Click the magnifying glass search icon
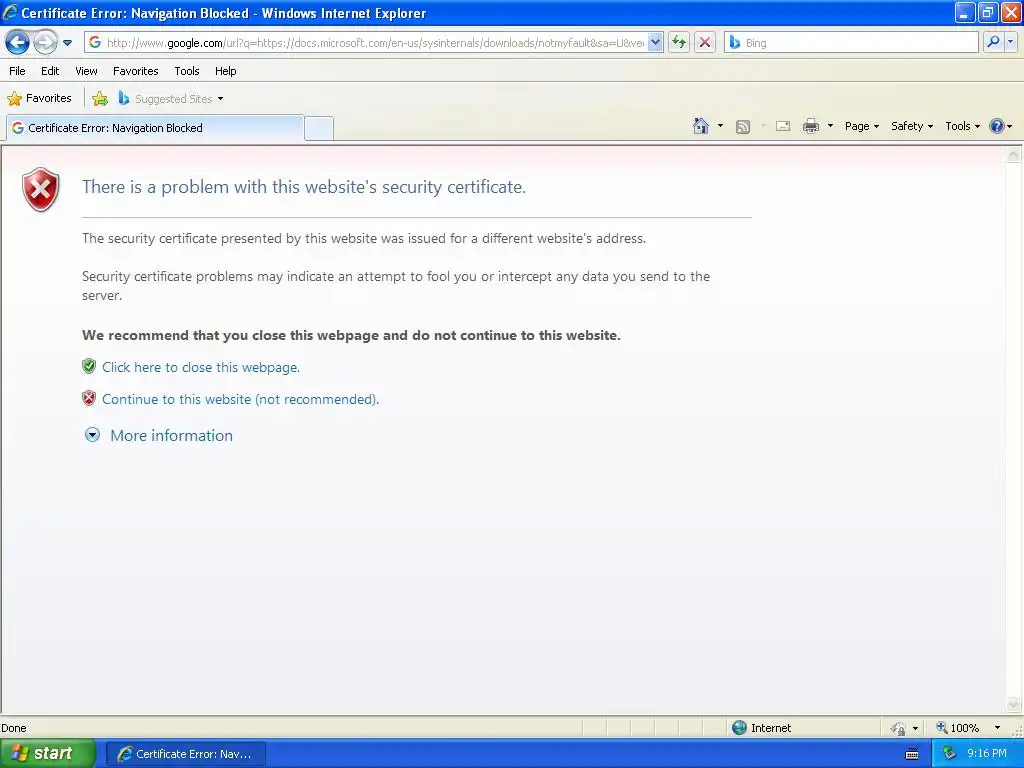The width and height of the screenshot is (1024, 768). pyautogui.click(x=993, y=43)
